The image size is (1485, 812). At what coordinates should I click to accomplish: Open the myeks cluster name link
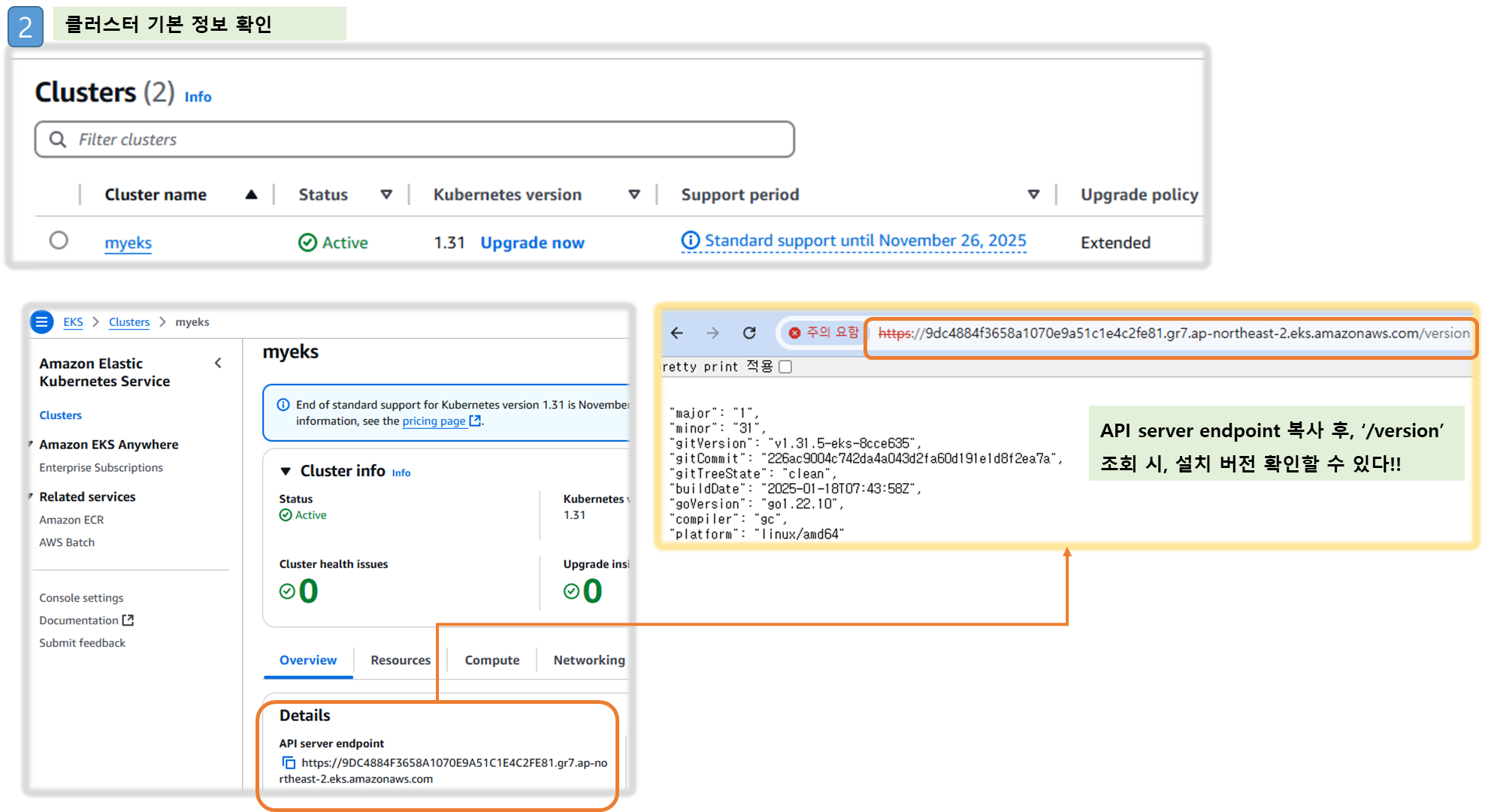pyautogui.click(x=128, y=243)
